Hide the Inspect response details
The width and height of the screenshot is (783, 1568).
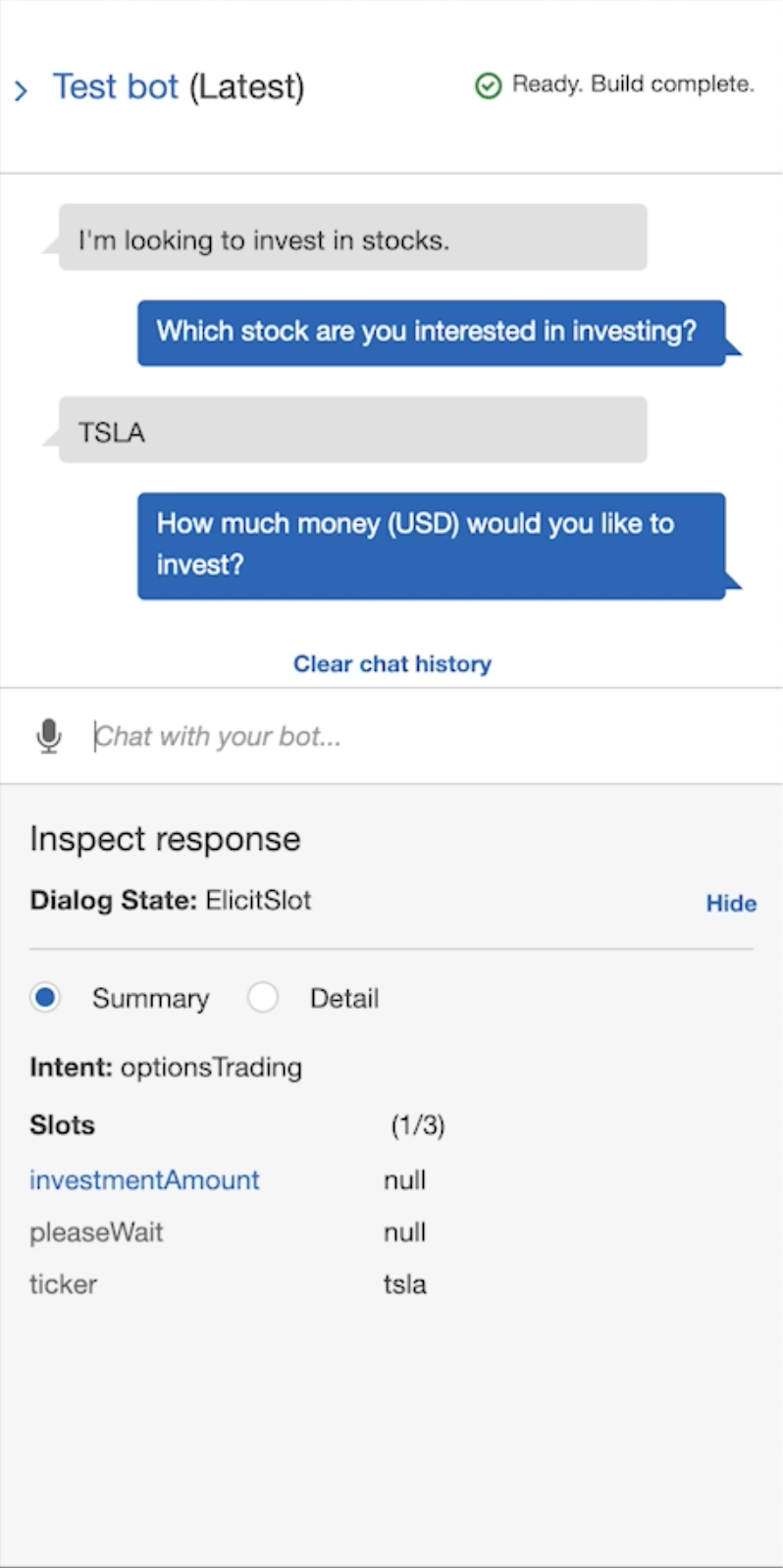tap(731, 903)
